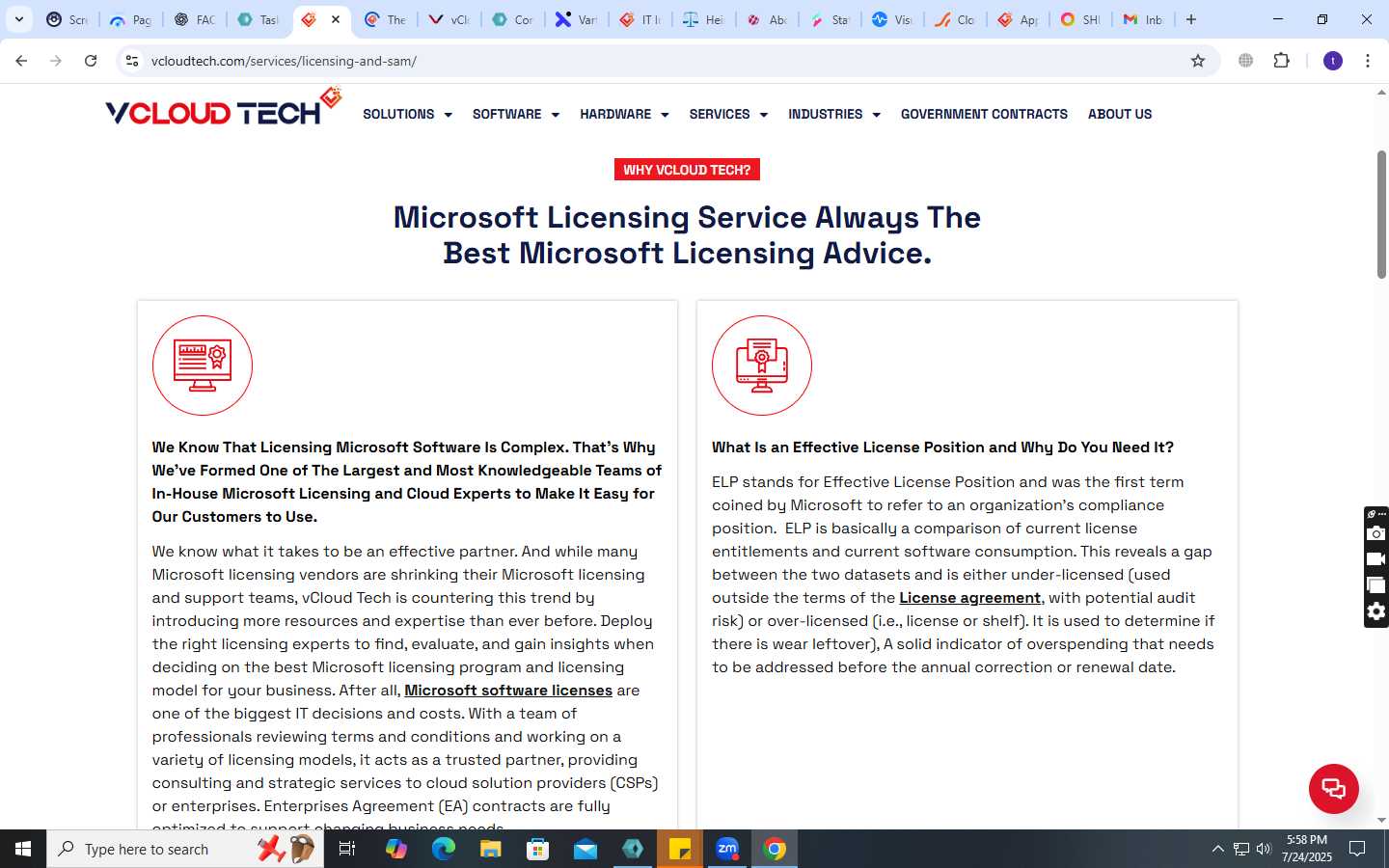Open Sticky Notes from taskbar
Image resolution: width=1389 pixels, height=868 pixels.
click(x=680, y=849)
